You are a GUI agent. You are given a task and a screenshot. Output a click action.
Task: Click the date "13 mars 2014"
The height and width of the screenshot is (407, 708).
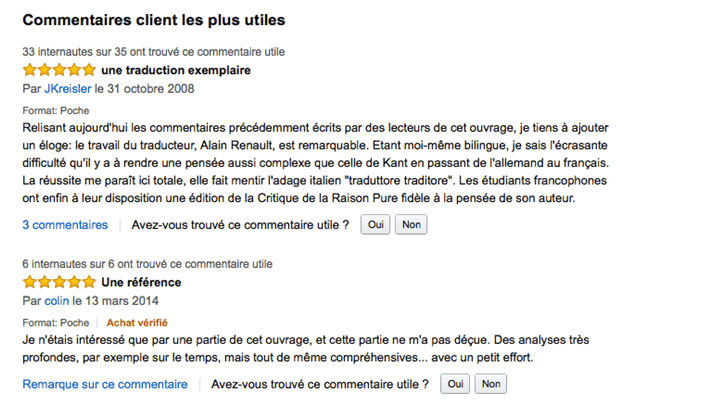coord(120,300)
